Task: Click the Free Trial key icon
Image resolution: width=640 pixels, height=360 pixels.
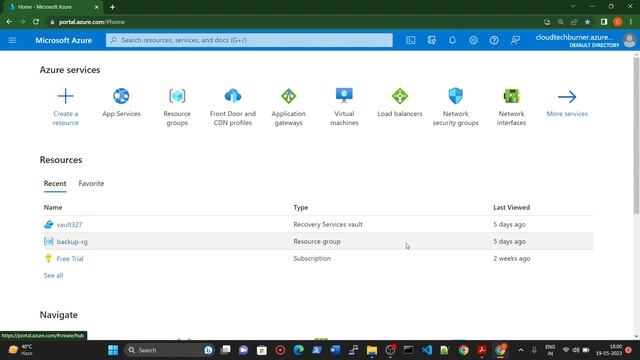Action: pyautogui.click(x=49, y=258)
